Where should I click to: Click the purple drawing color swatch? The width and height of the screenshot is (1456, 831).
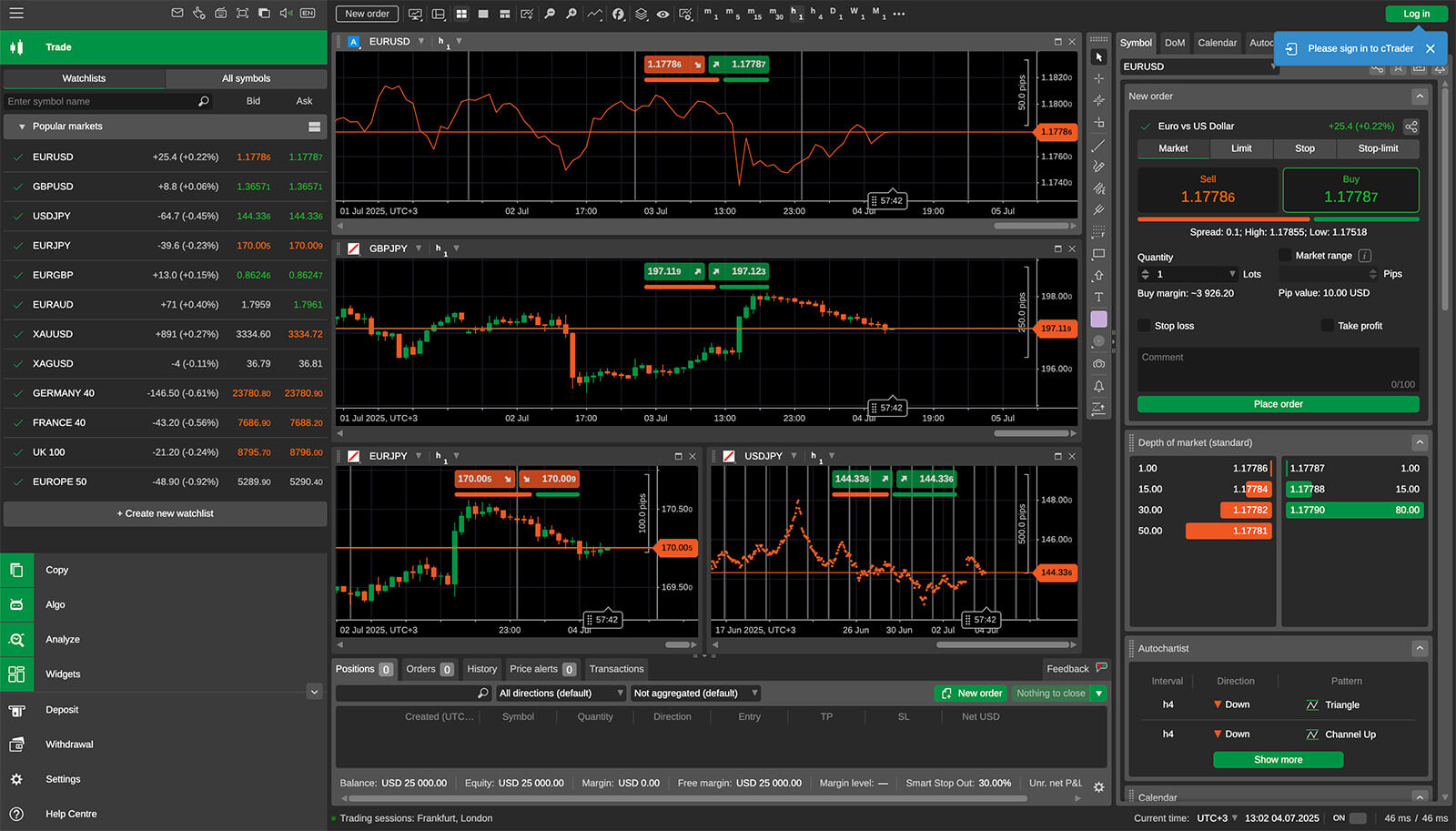(1098, 319)
